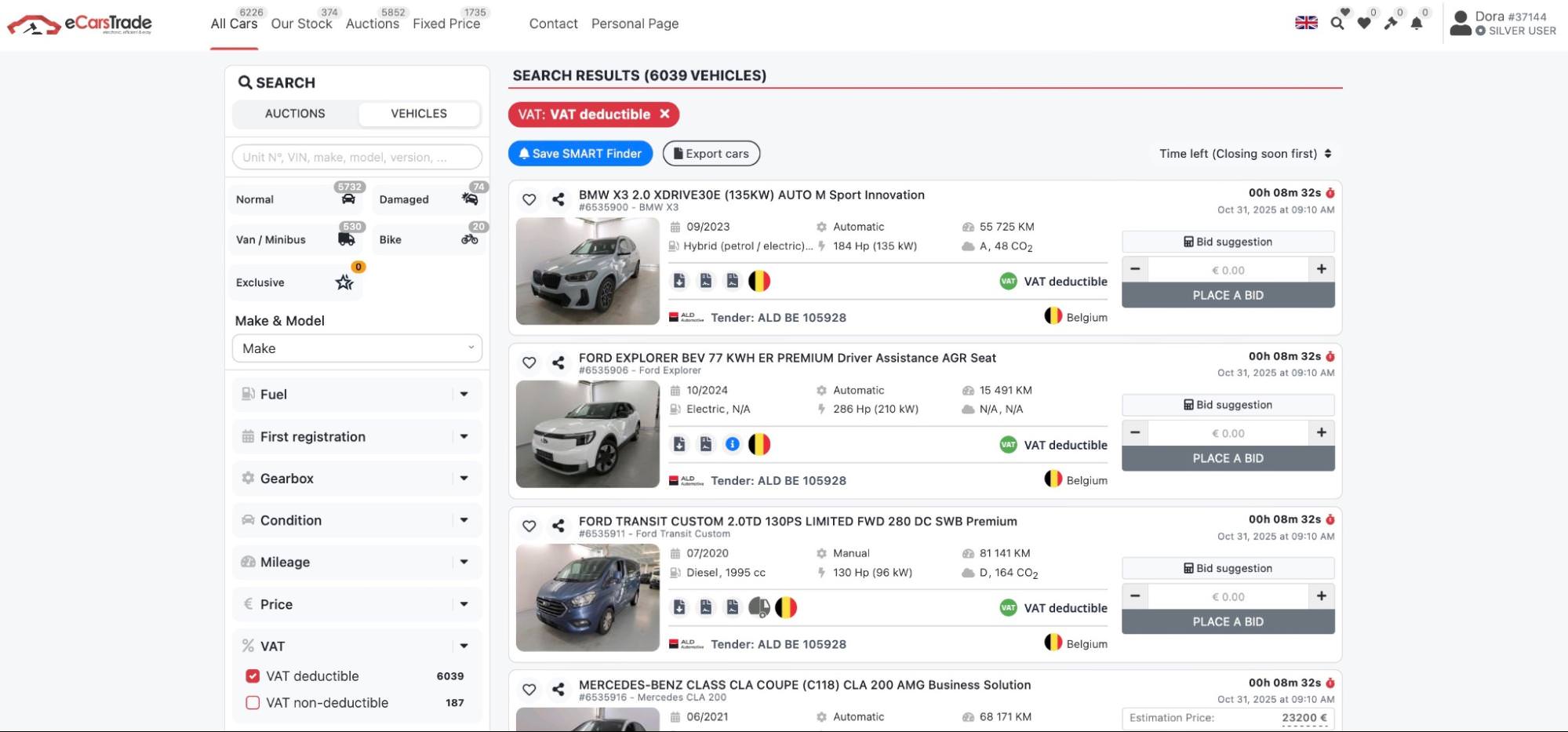The height and width of the screenshot is (732, 1568).
Task: Expand the Fuel filter section
Action: pyautogui.click(x=357, y=395)
